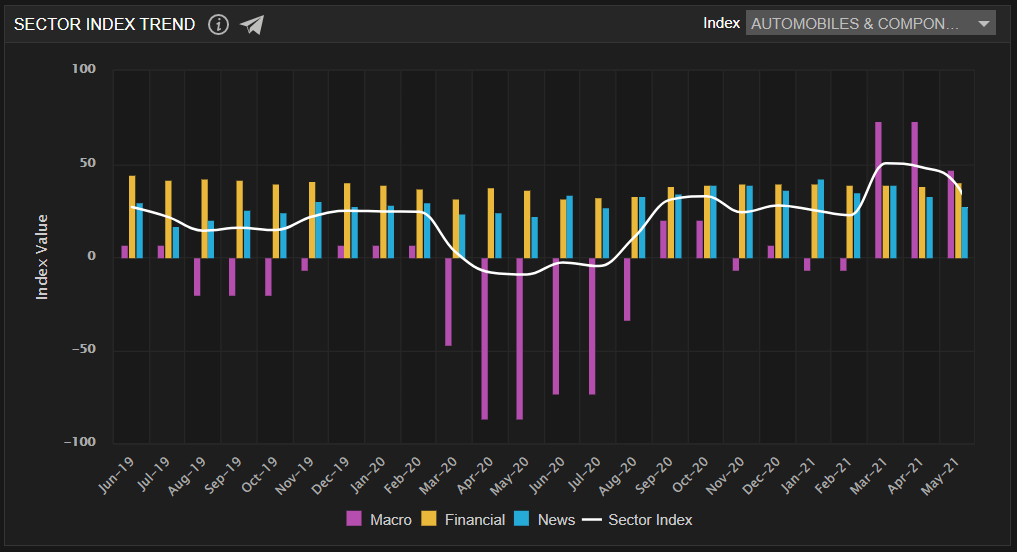Select the negative Macro bar for Mar-20
The height and width of the screenshot is (552, 1017).
(449, 301)
